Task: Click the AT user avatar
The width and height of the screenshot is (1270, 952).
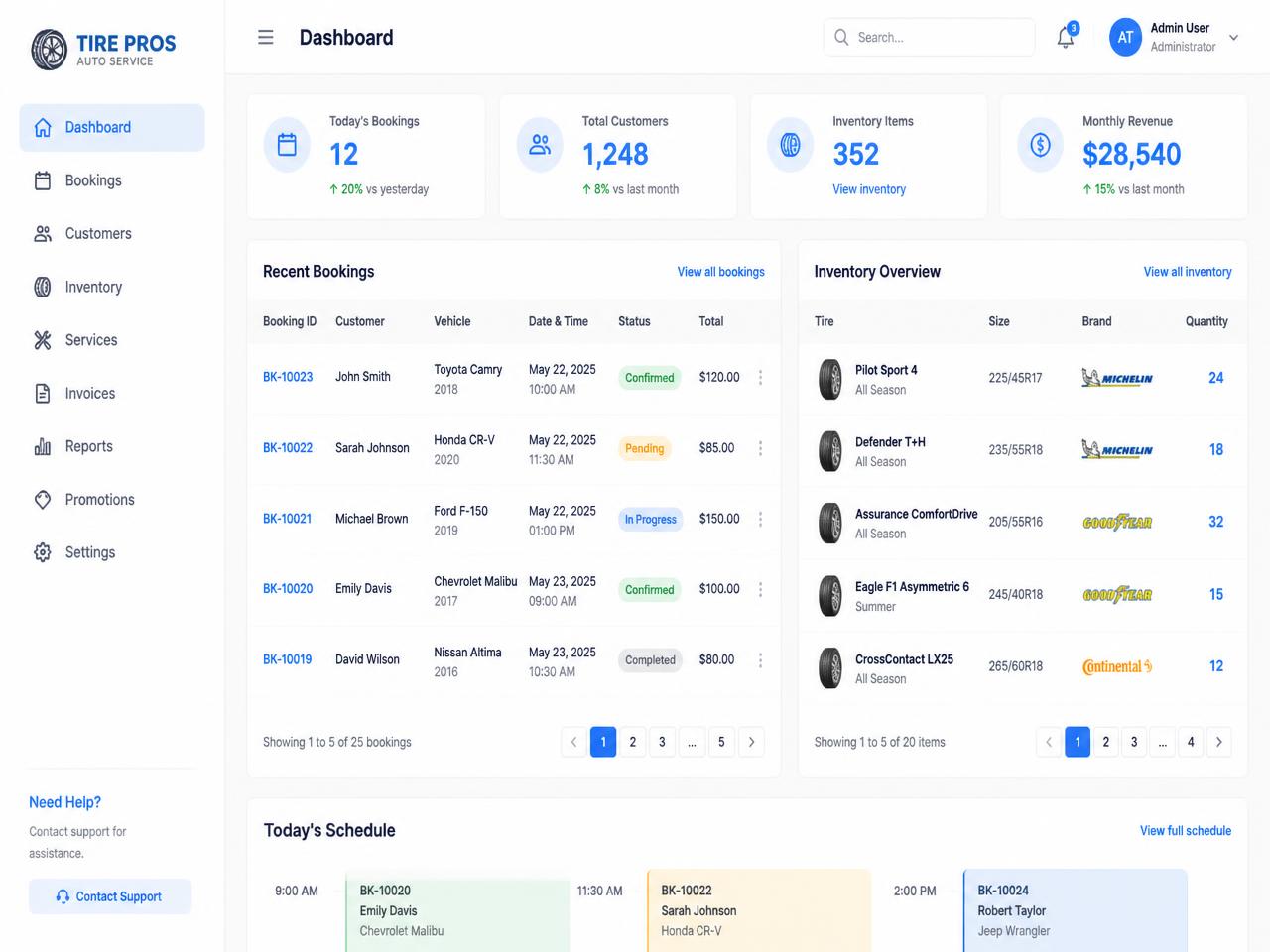Action: tap(1125, 38)
